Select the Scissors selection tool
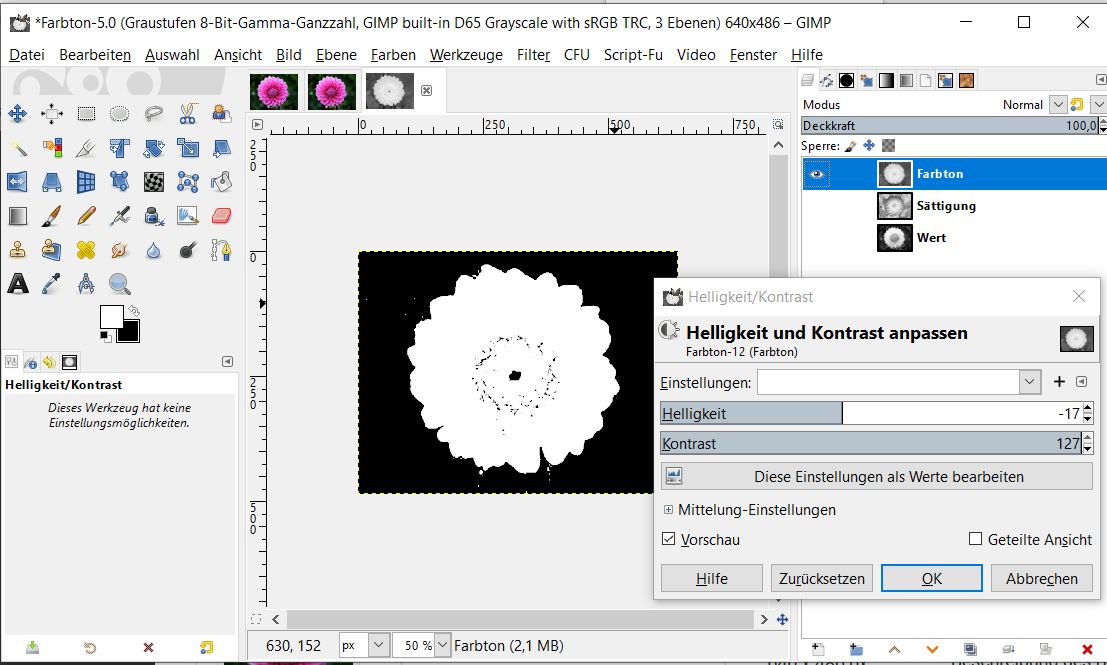Screen dimensions: 1107x665 187,114
